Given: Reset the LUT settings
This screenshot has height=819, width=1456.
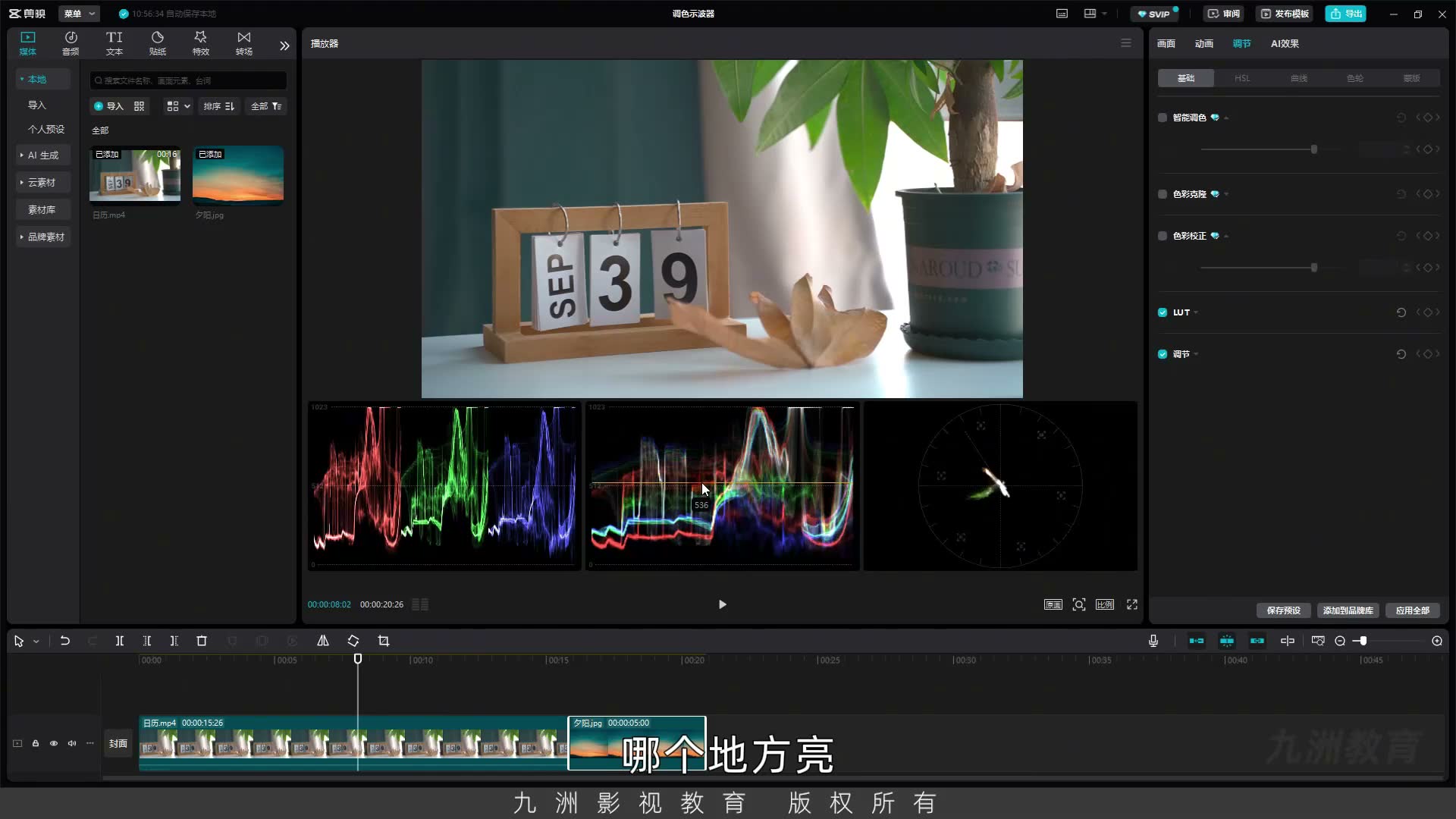Looking at the screenshot, I should click(x=1401, y=312).
